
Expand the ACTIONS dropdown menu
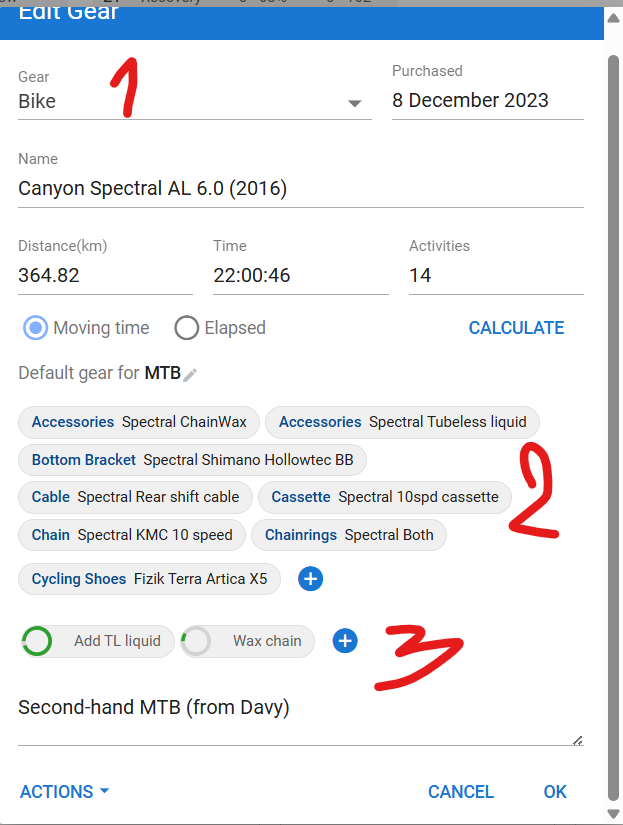(x=65, y=791)
